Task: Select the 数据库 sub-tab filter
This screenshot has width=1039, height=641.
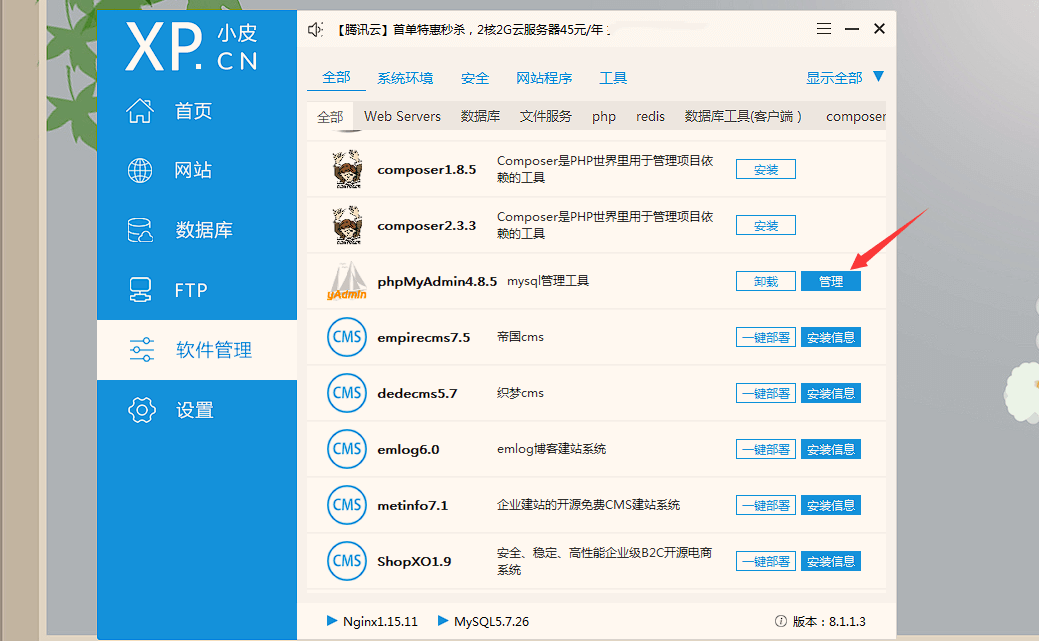Action: 480,117
